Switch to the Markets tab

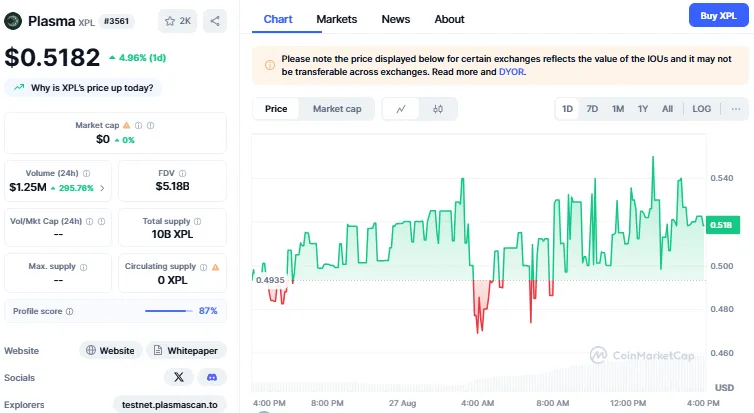(x=336, y=19)
